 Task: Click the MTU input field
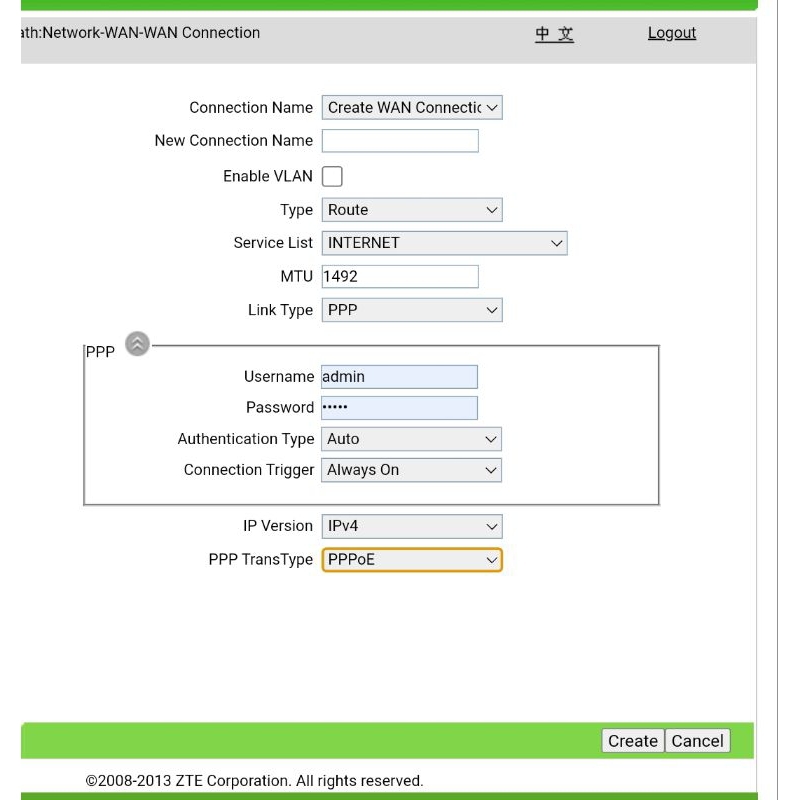pyautogui.click(x=400, y=277)
